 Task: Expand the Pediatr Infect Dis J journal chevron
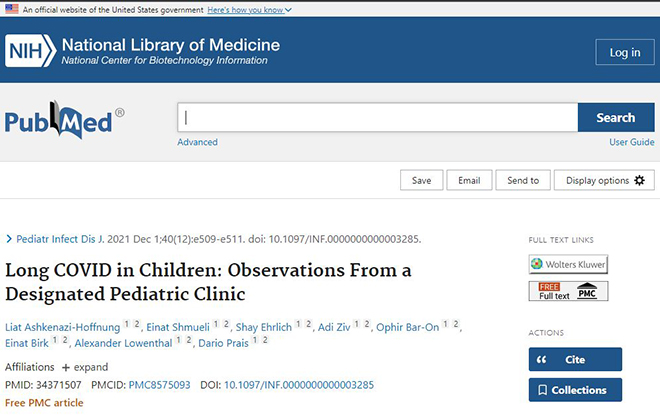coord(9,239)
